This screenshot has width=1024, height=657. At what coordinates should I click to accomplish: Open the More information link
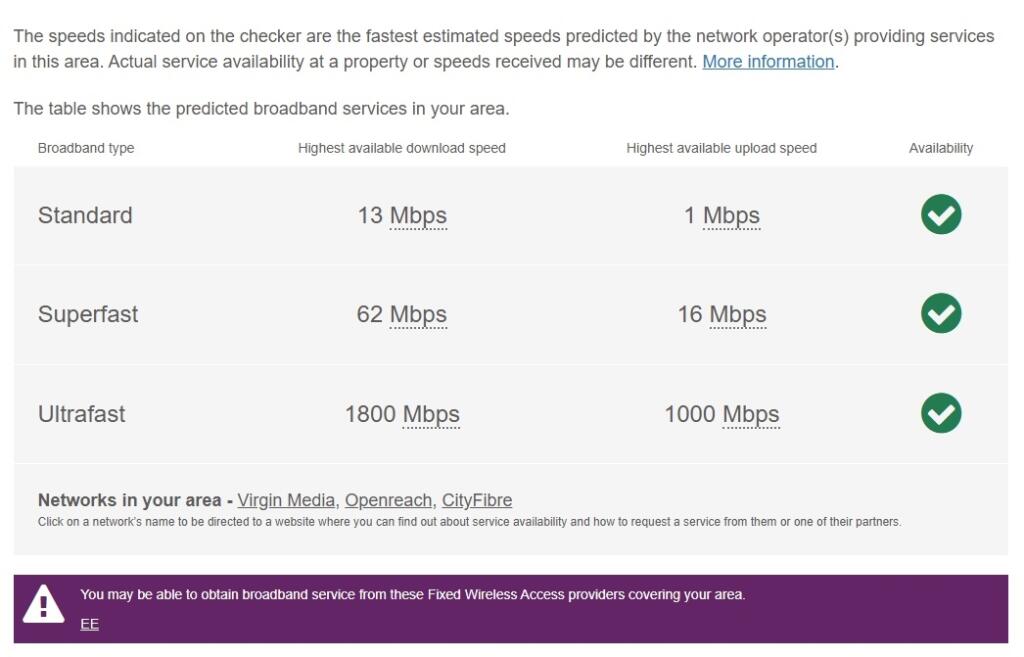click(x=768, y=61)
